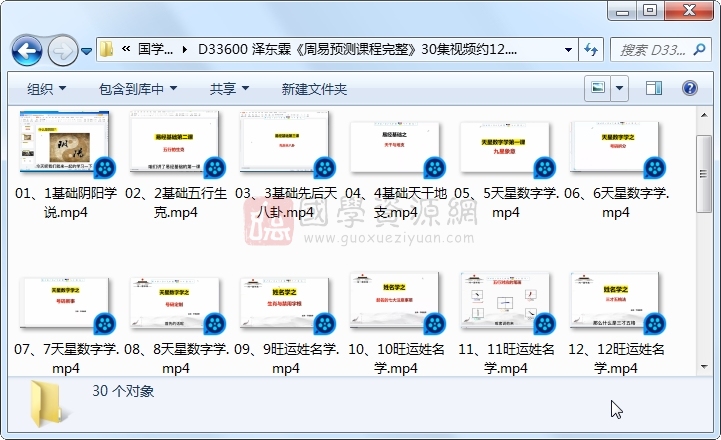Go back to the previous folder
This screenshot has height=440, width=721.
click(27, 50)
